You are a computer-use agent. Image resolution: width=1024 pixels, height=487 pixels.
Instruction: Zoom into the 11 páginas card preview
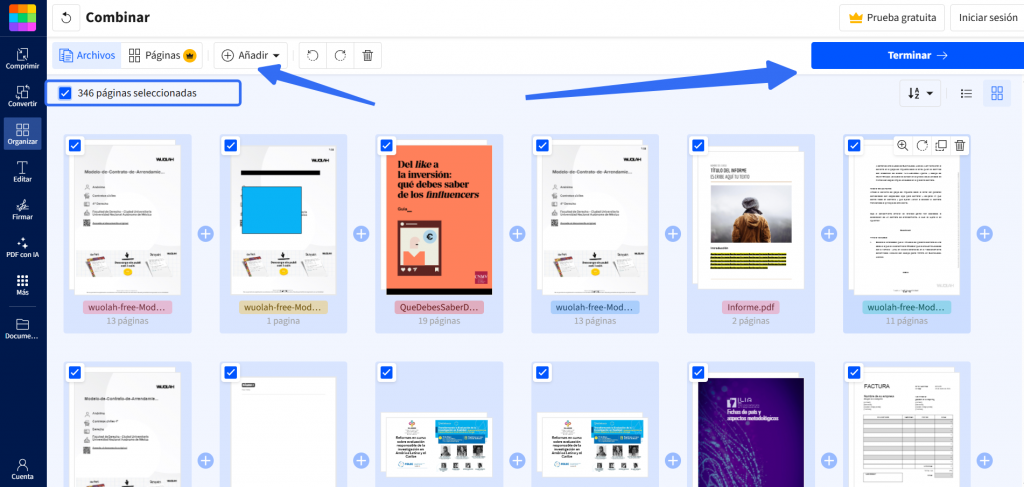click(902, 145)
